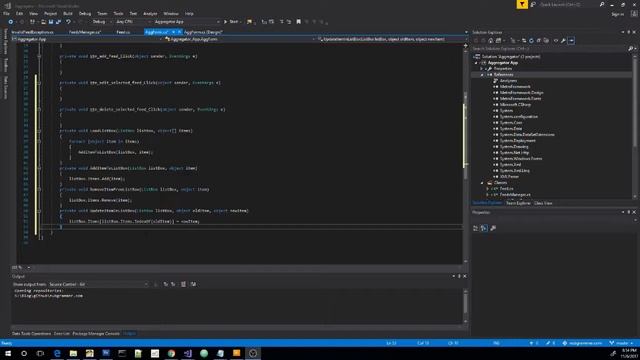Viewport: 640px width, 360px height.
Task: Click the Save toolbar icon
Action: coord(51,22)
